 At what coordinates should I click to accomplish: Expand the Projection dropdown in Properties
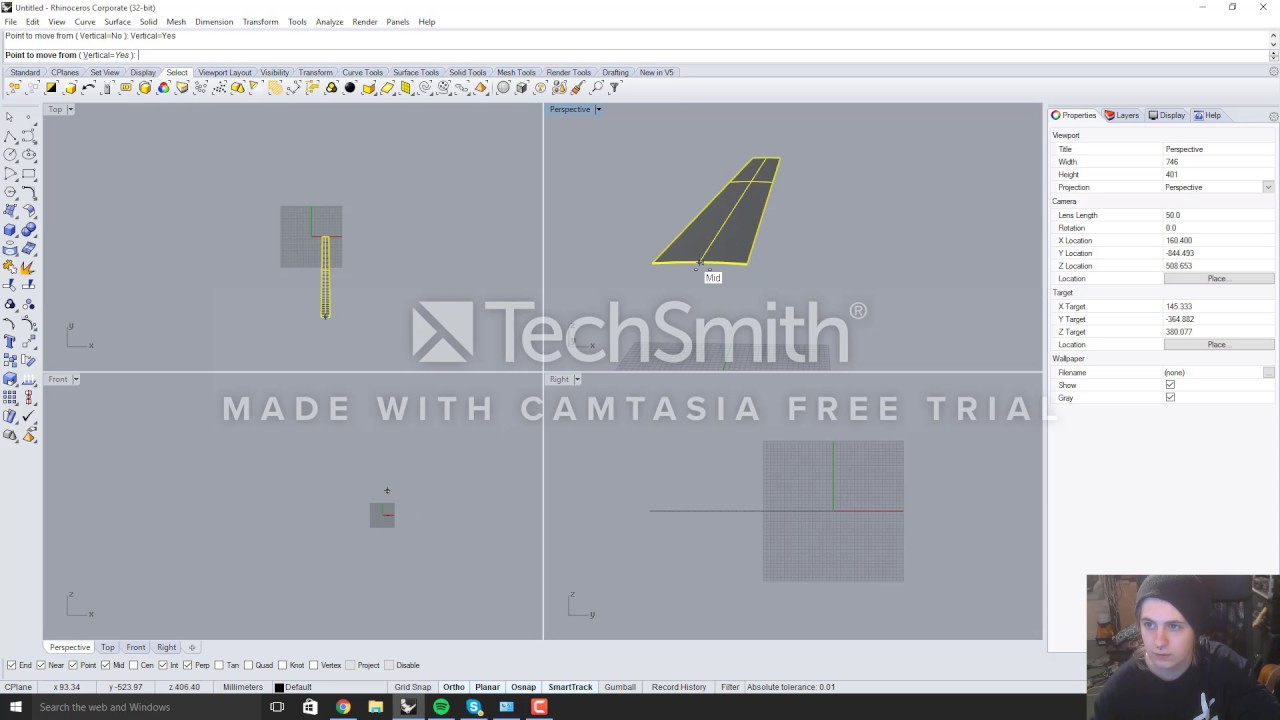1268,187
